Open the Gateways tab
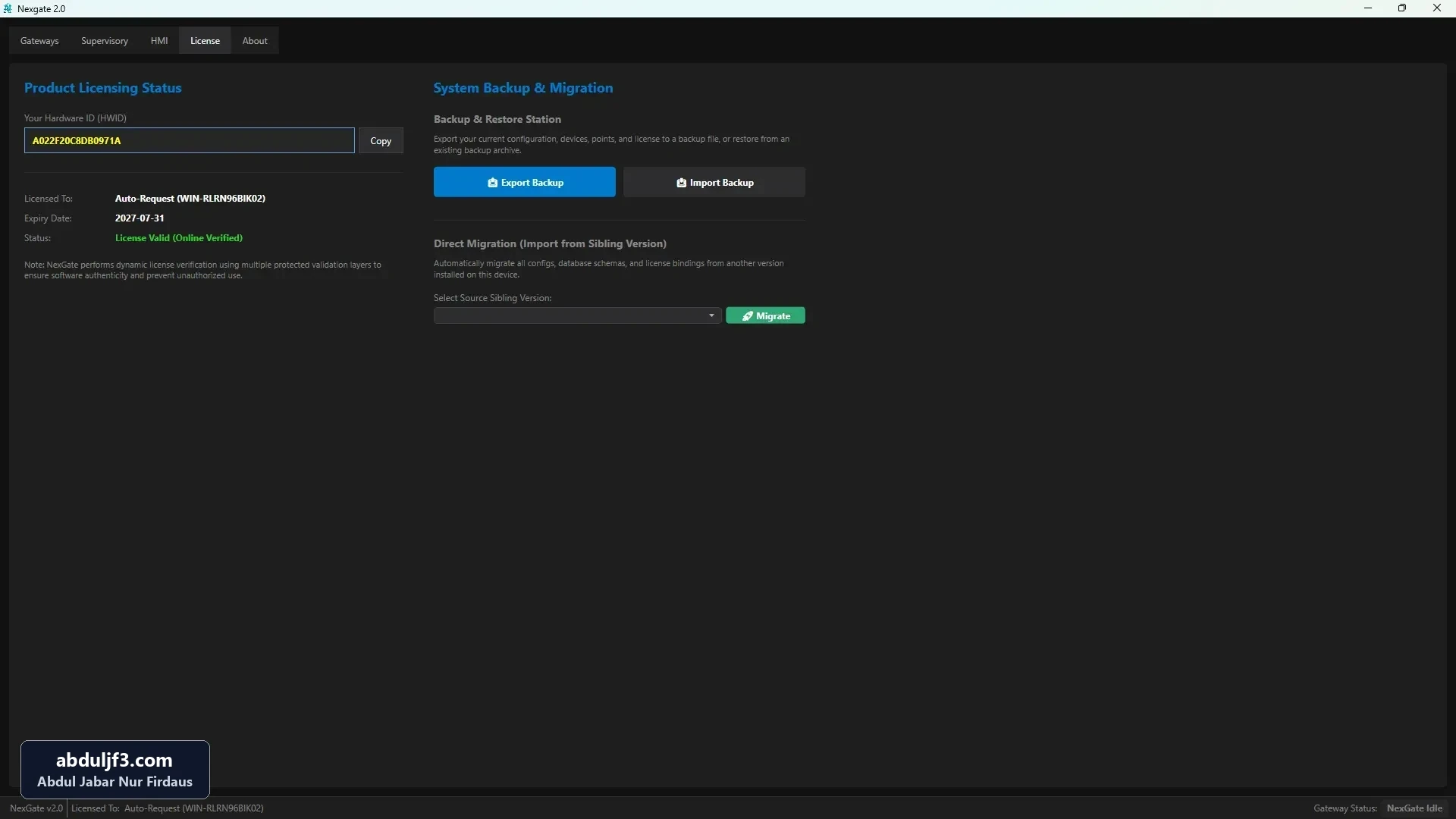 39,41
